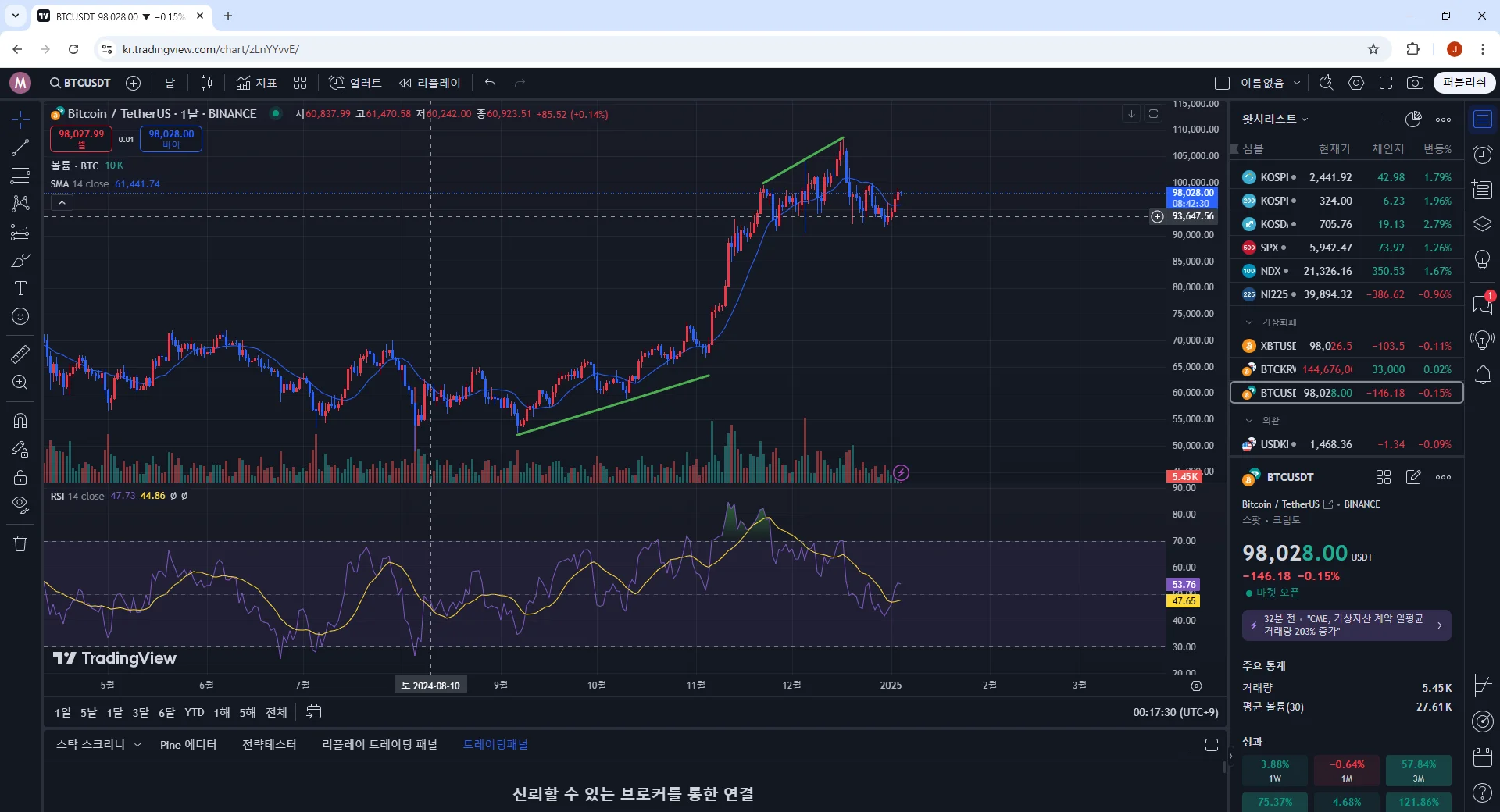Create a new alert from toolbar
Screen dimensions: 1500x812
tap(355, 83)
